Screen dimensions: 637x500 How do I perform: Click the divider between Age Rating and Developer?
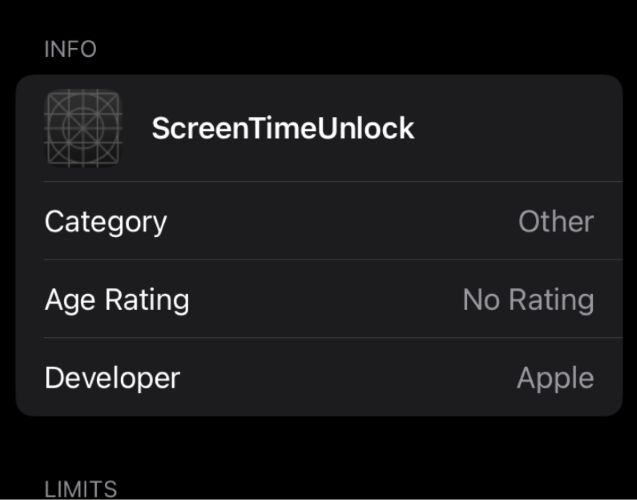tap(330, 338)
